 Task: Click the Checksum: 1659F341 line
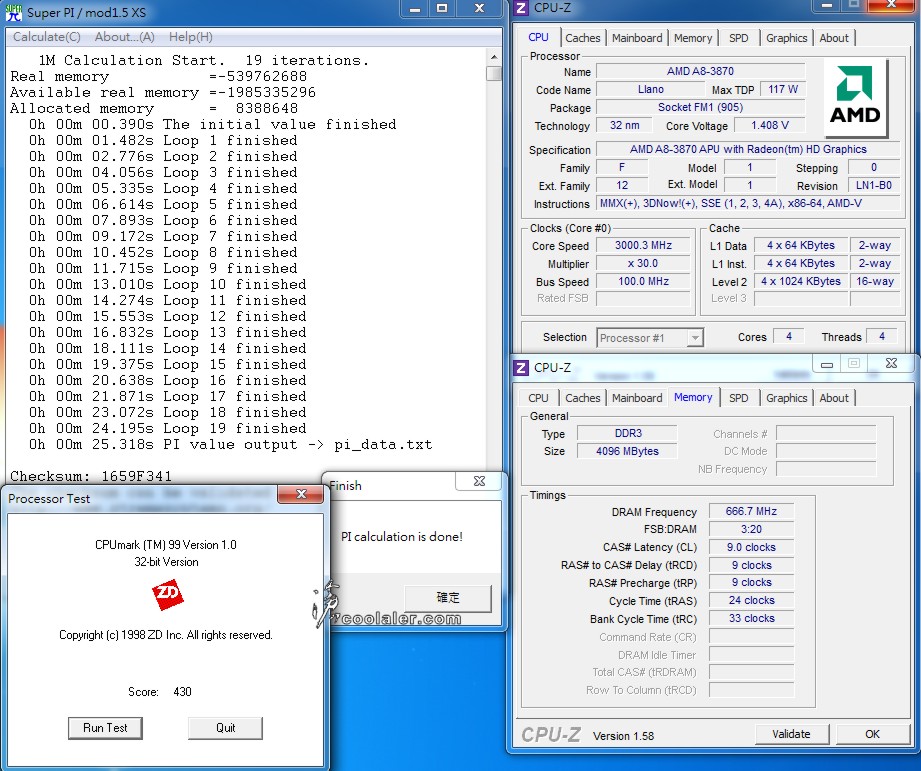91,476
